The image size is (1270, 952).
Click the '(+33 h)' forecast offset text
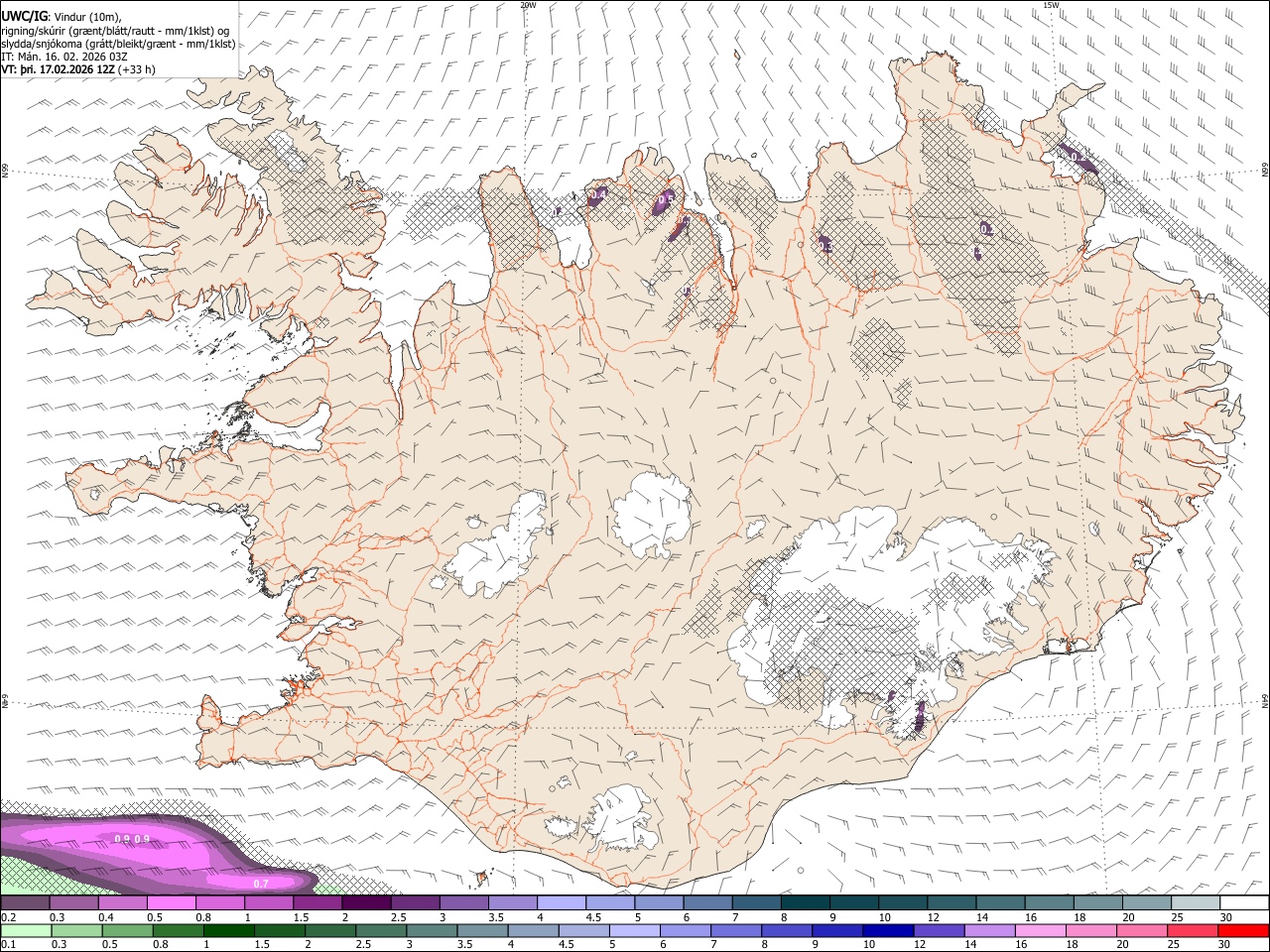tap(137, 69)
